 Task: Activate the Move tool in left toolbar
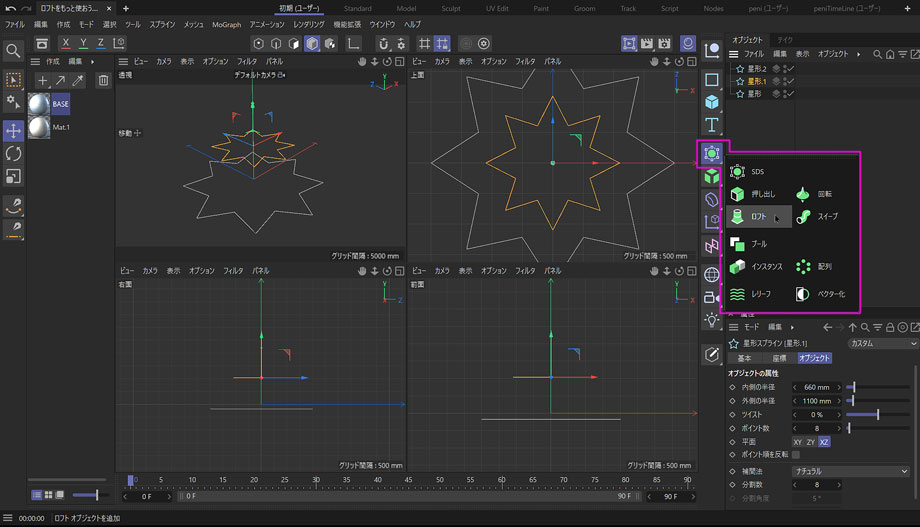click(x=13, y=131)
